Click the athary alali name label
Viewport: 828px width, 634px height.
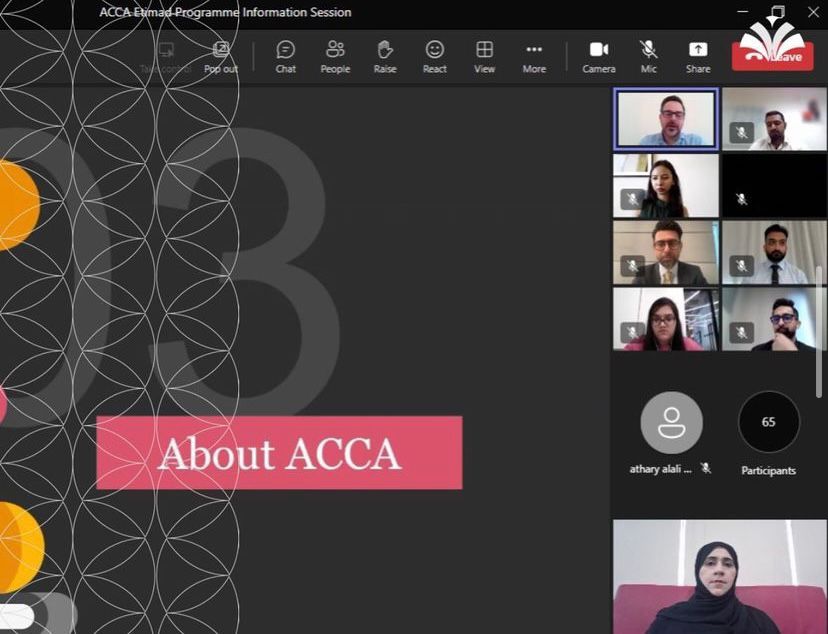tap(660, 469)
